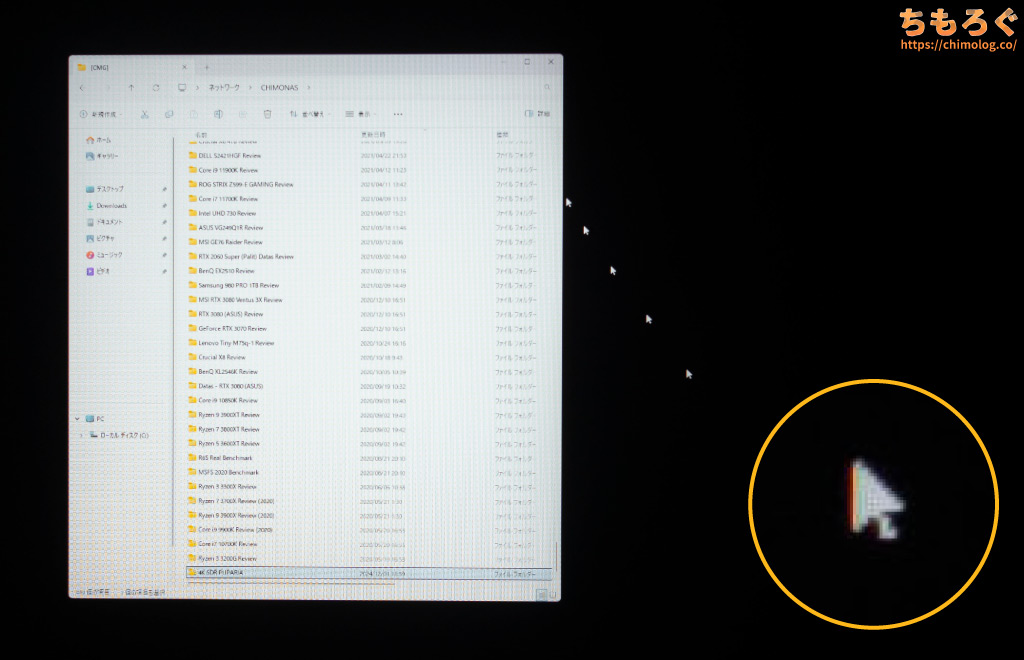This screenshot has height=660, width=1024.
Task: Go up one folder level
Action: (x=131, y=88)
